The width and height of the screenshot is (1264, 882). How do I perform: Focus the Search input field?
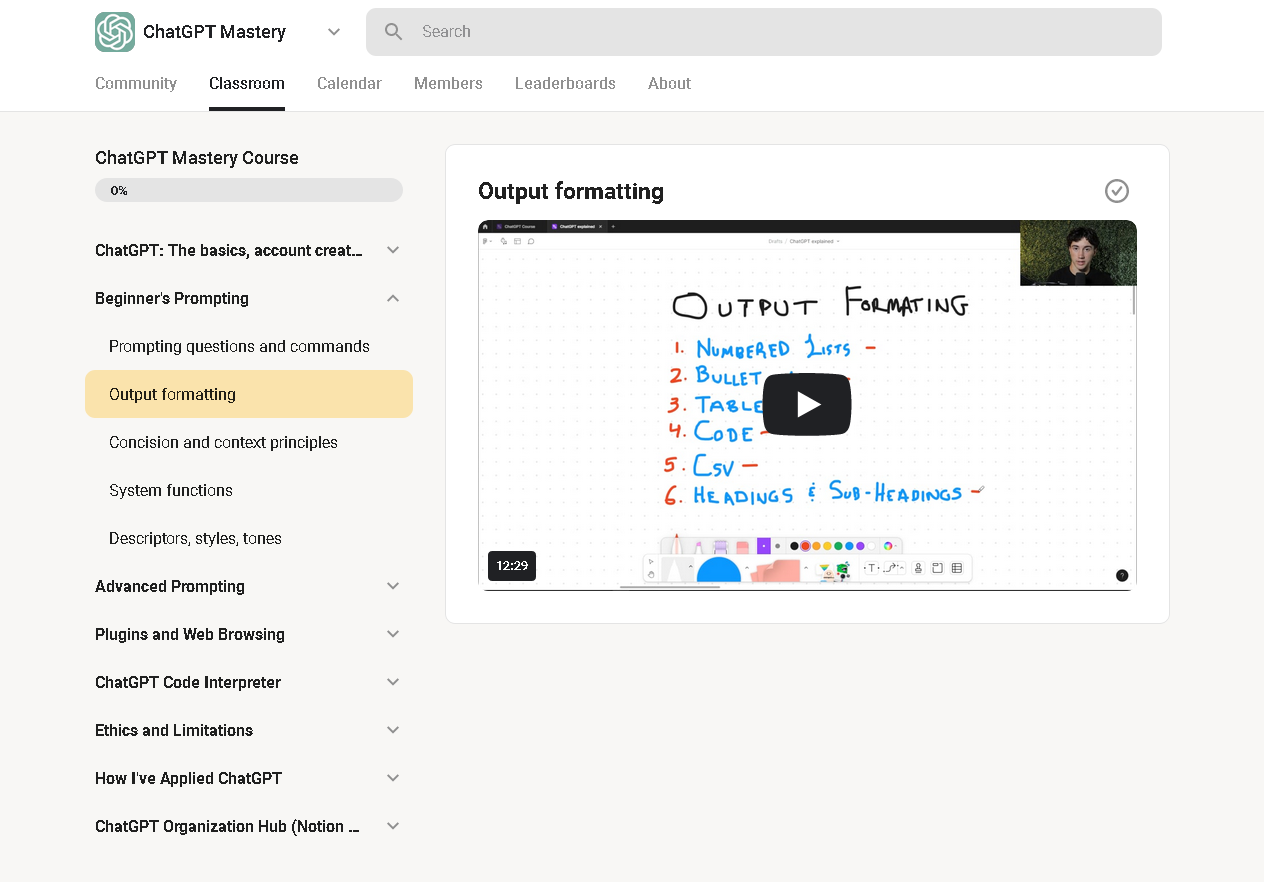coord(764,32)
